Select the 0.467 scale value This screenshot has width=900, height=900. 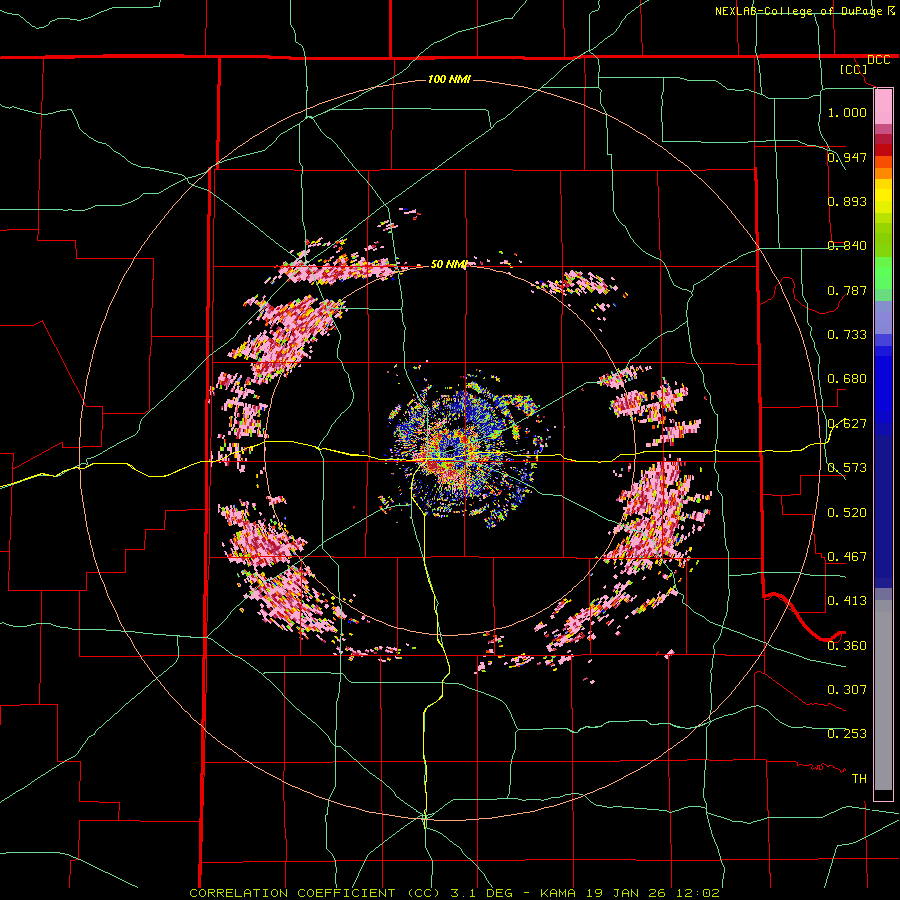(x=847, y=557)
